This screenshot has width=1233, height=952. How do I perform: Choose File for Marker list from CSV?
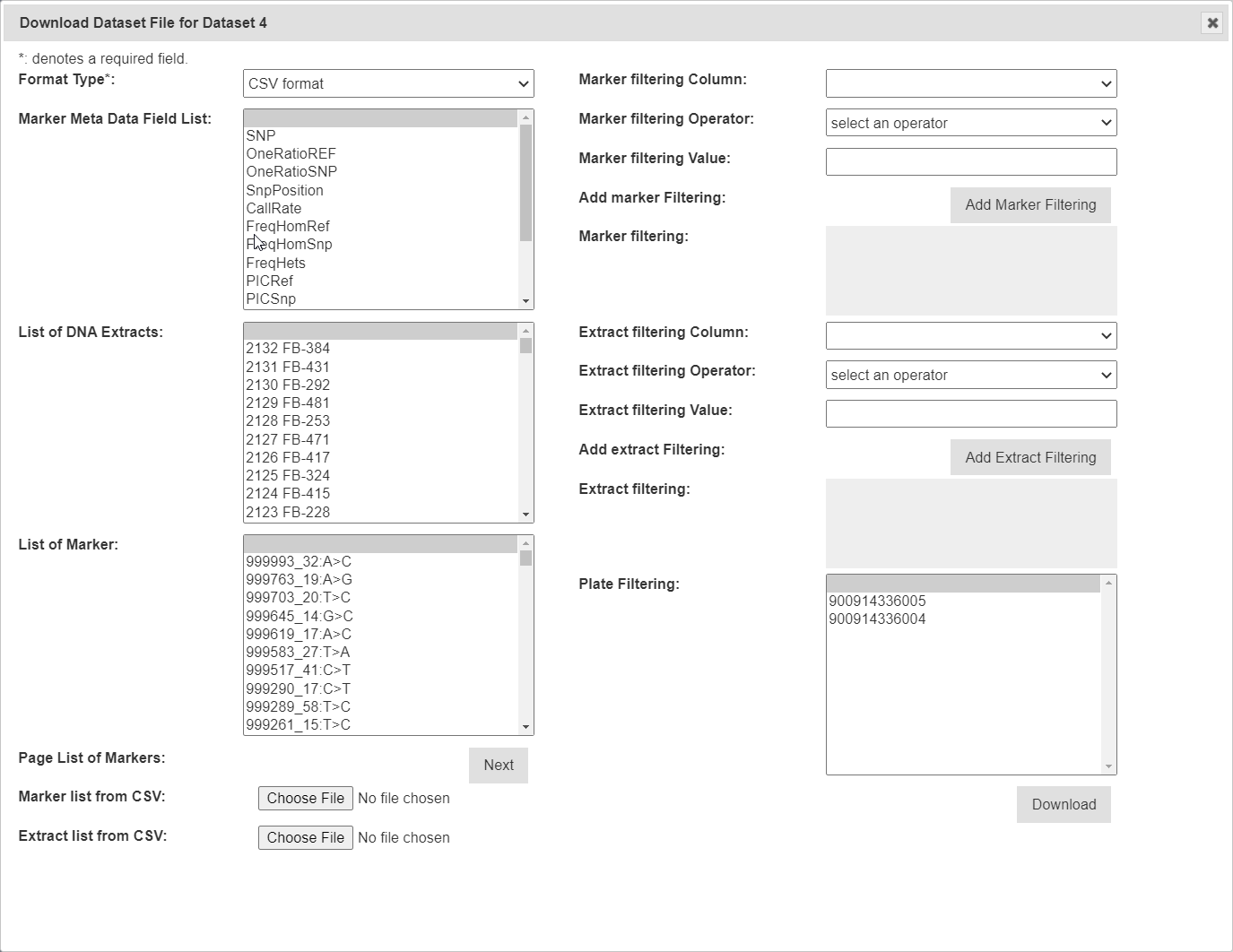click(x=305, y=798)
